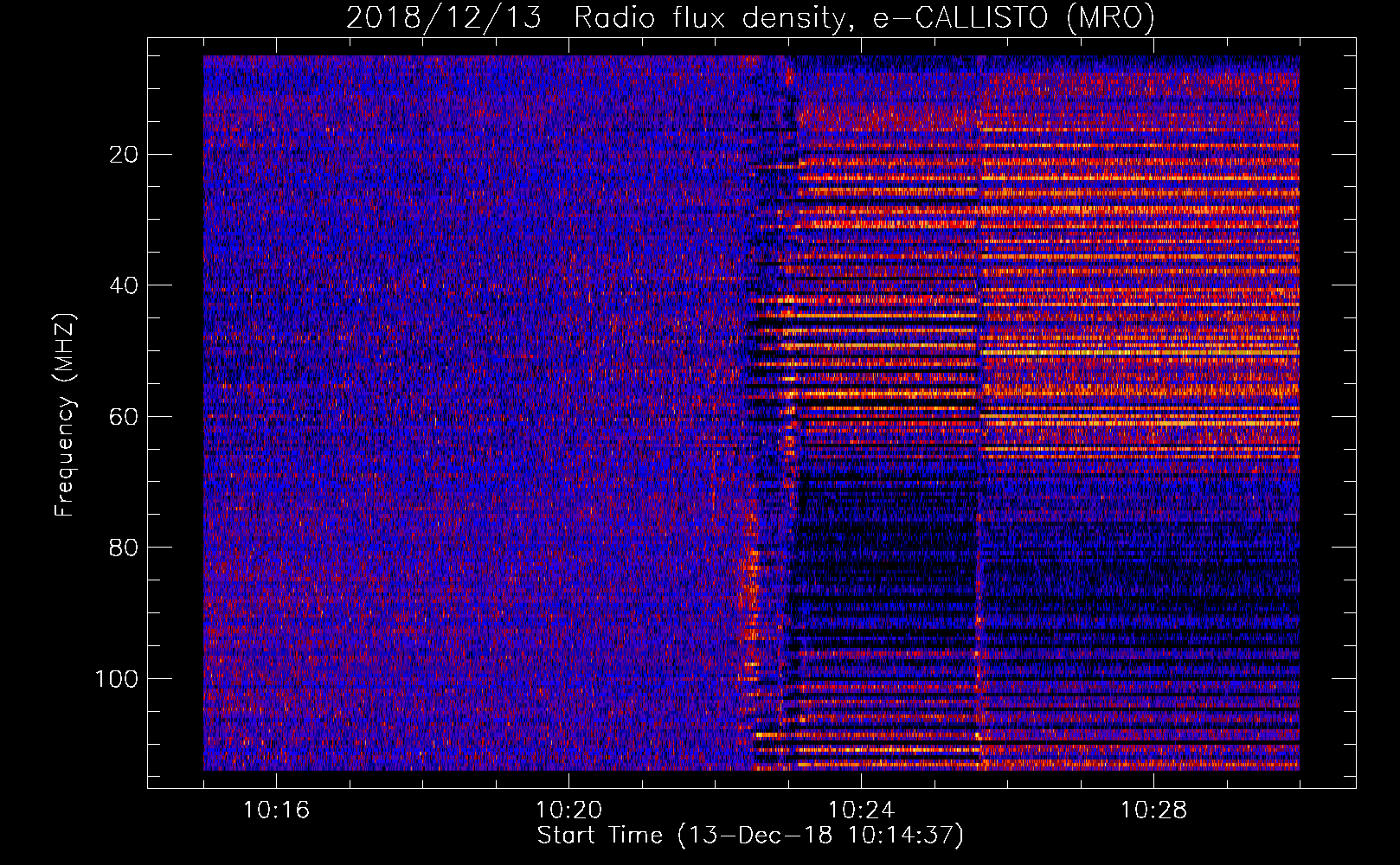Click the 10:28 time tick label
The image size is (1400, 865).
tap(1153, 811)
